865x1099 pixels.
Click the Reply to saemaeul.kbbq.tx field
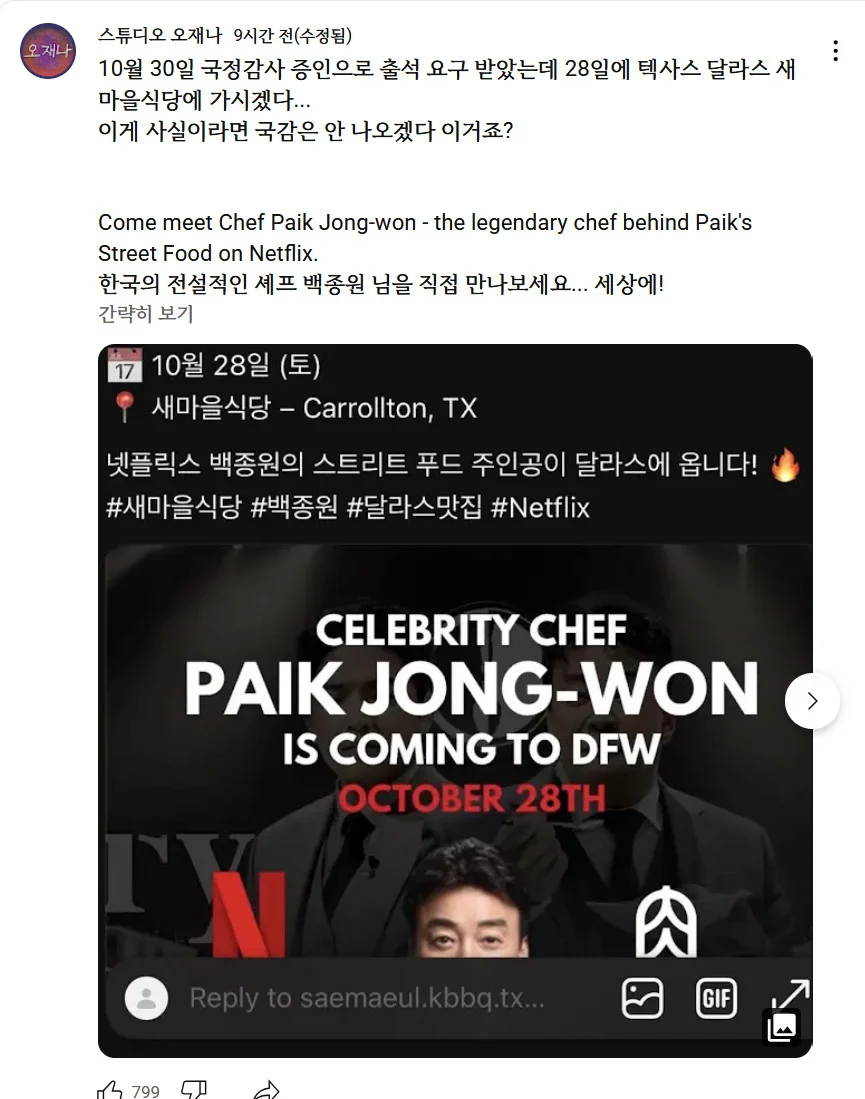coord(367,997)
